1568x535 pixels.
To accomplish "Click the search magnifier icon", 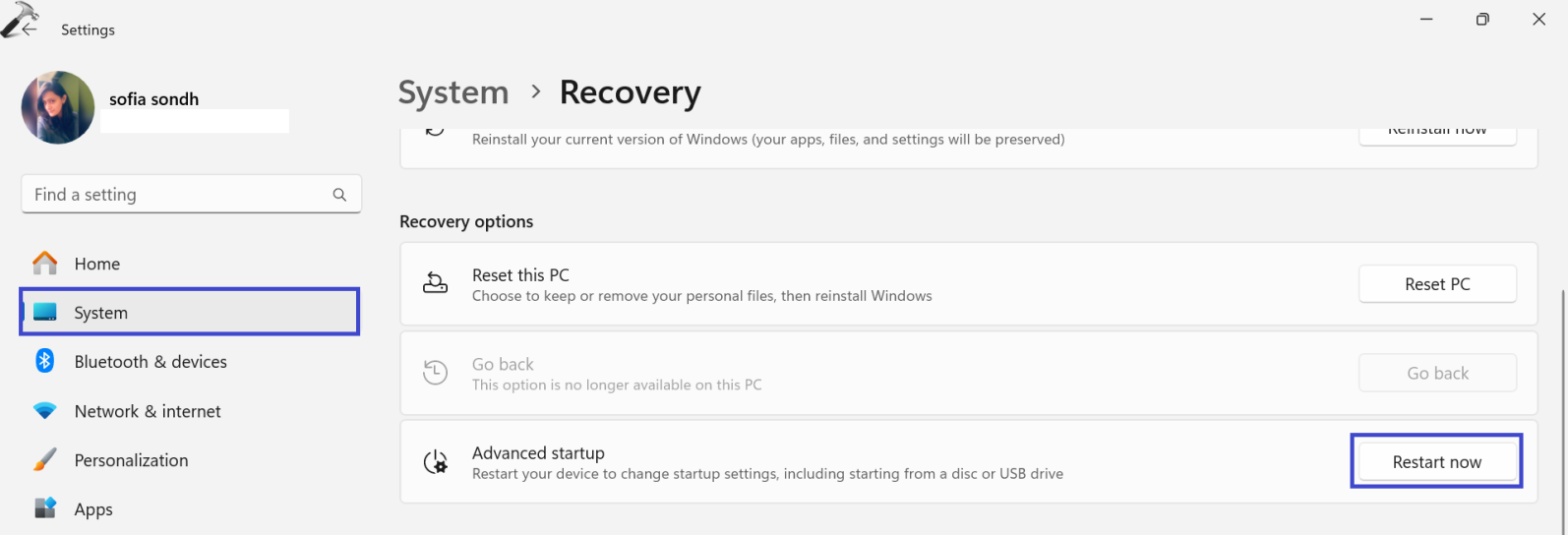I will pyautogui.click(x=339, y=195).
